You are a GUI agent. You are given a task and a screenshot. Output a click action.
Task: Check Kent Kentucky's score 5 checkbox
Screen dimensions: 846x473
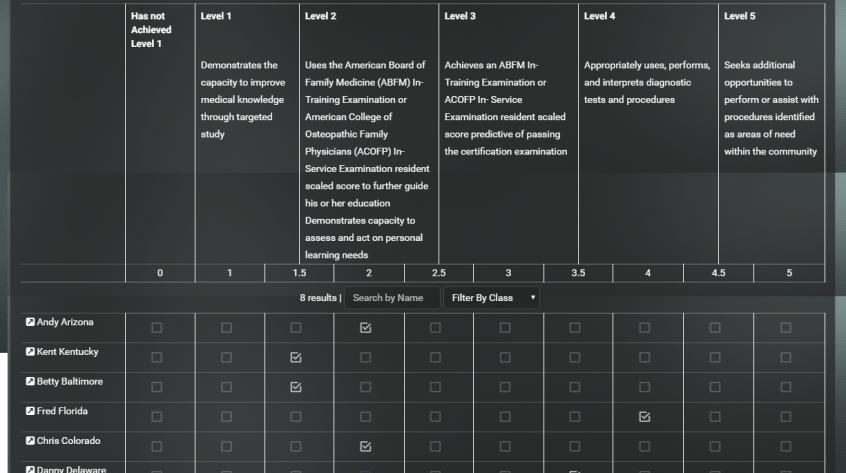point(786,357)
